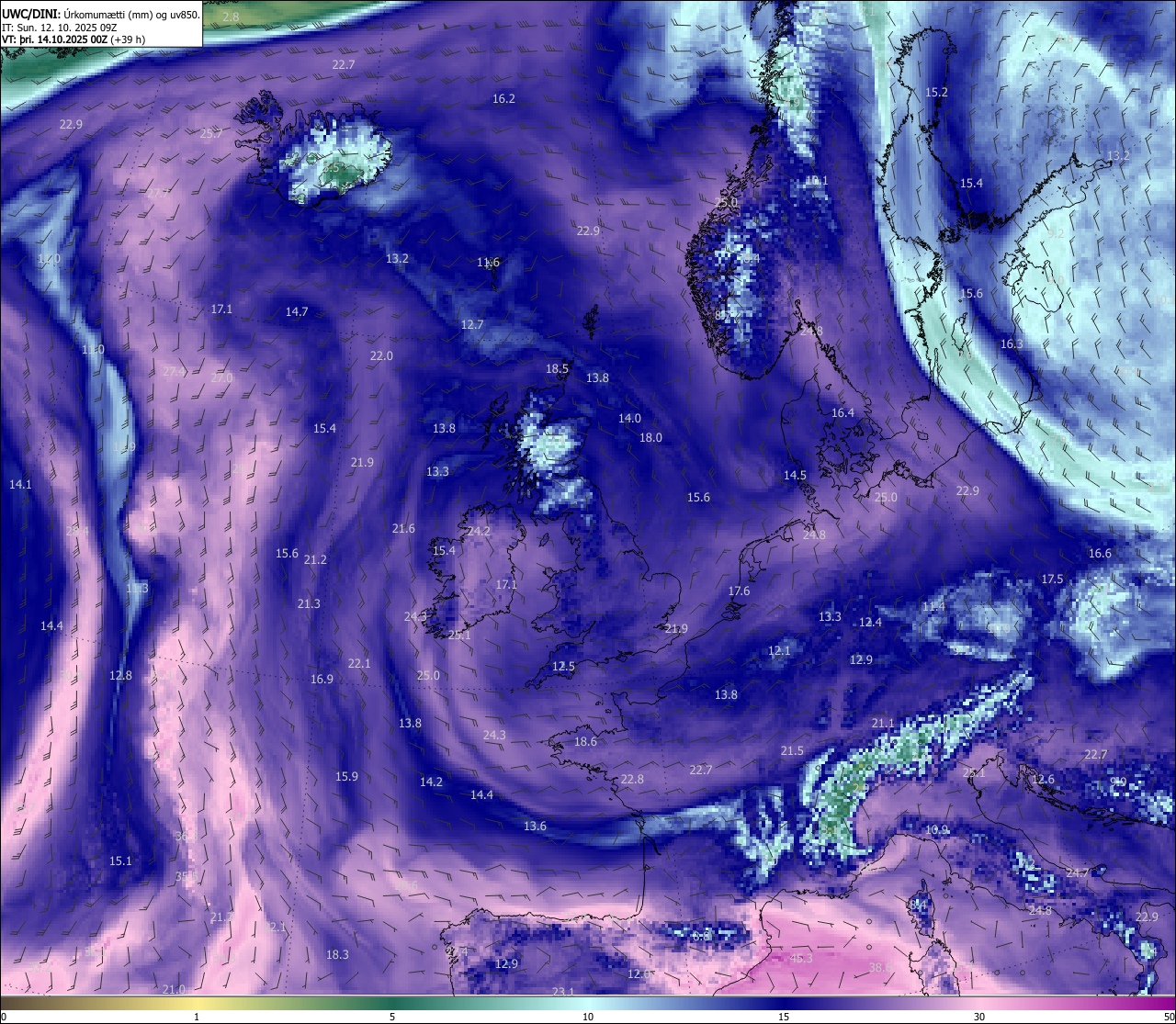
Task: Click the 11.4 value over central Germany
Action: point(933,607)
